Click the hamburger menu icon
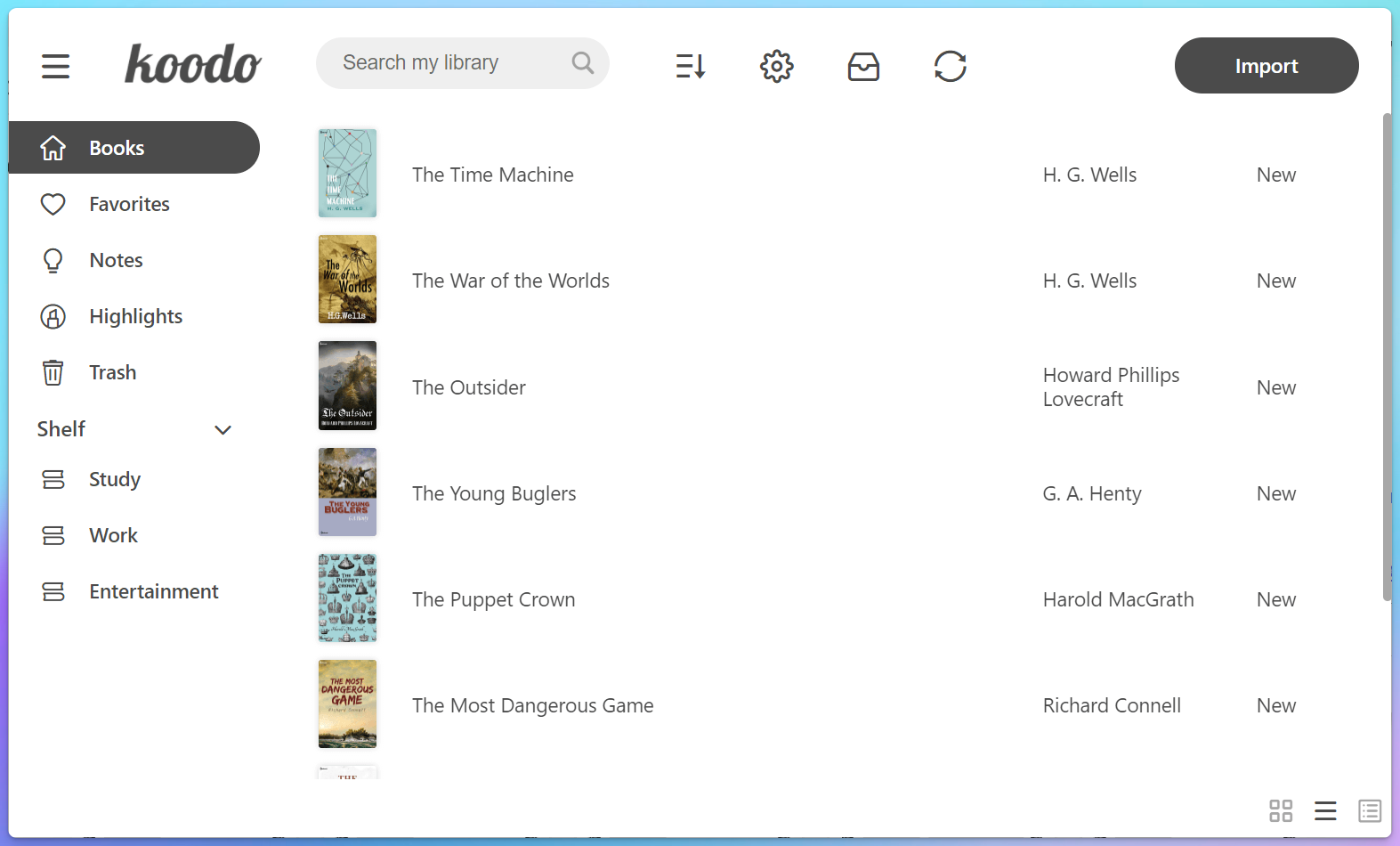The image size is (1400, 846). 55,66
